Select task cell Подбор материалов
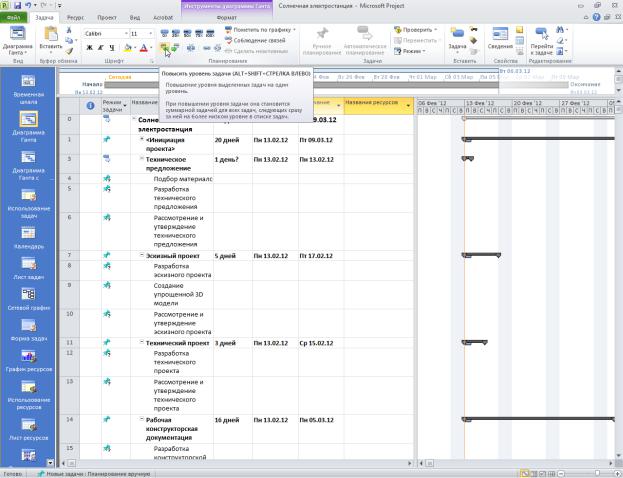623x478 pixels. click(172, 179)
